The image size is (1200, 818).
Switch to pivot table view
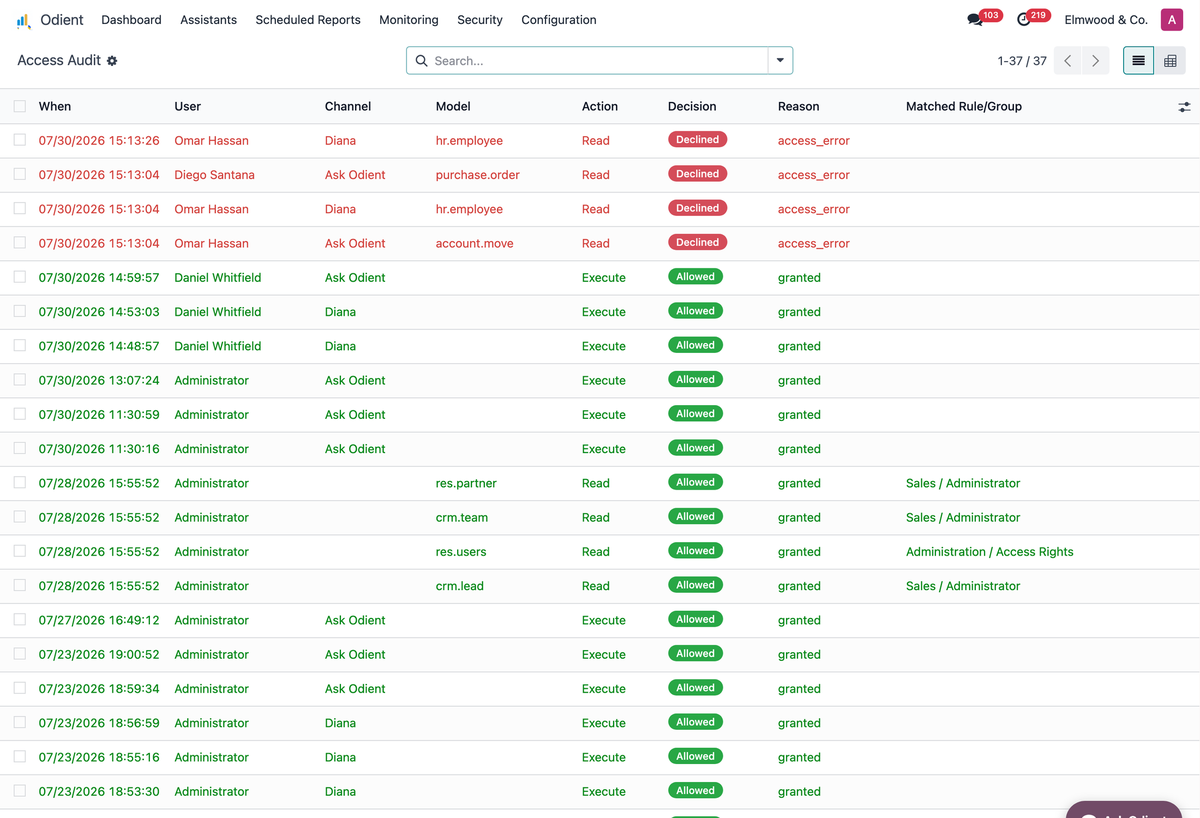1170,61
